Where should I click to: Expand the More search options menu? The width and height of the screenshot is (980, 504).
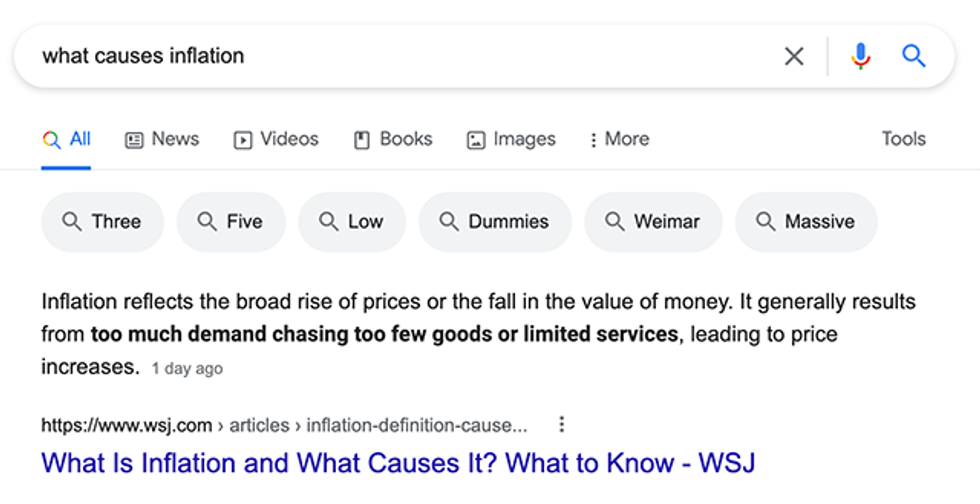(619, 139)
